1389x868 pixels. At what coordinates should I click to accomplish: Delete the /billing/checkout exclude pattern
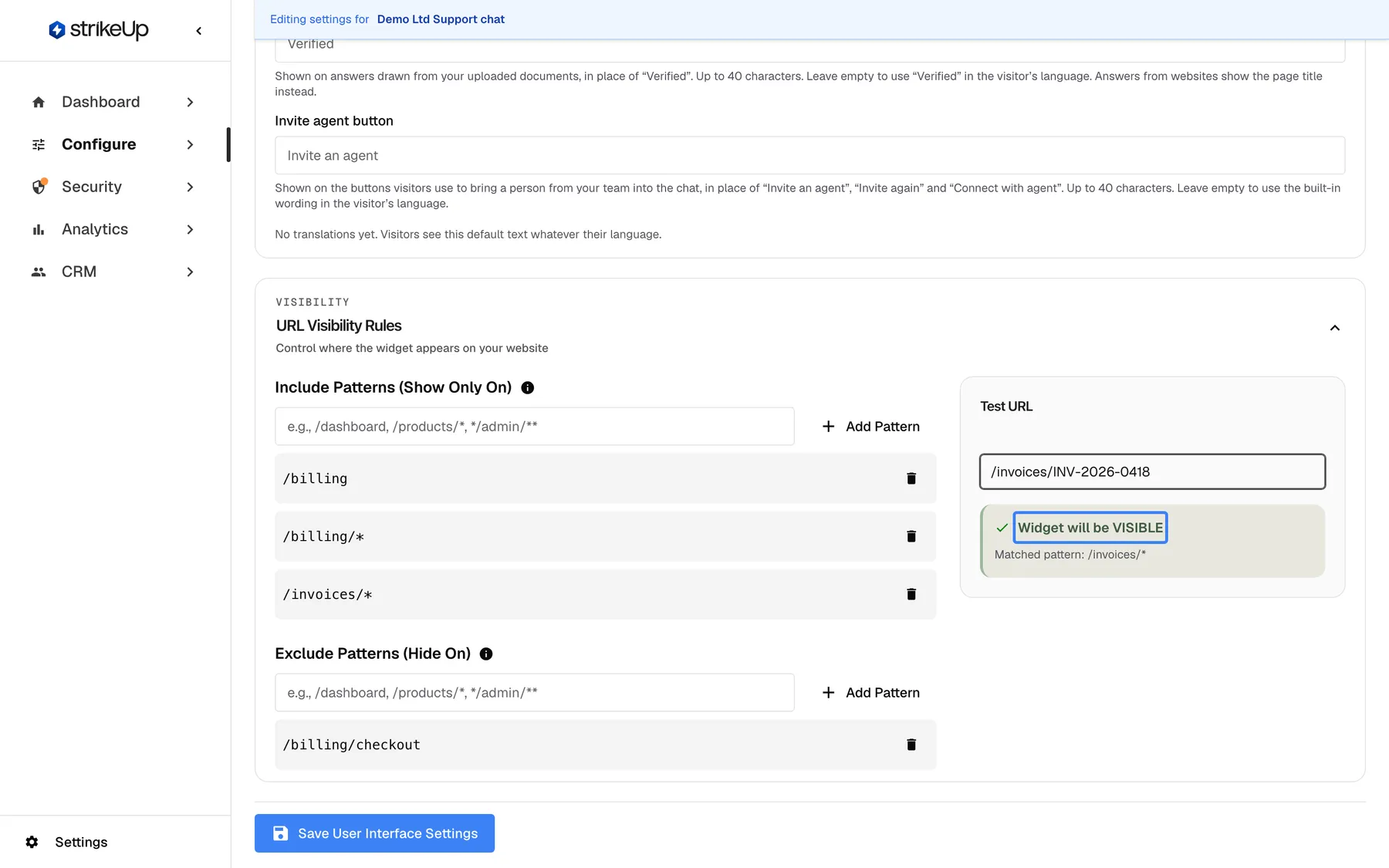[911, 745]
